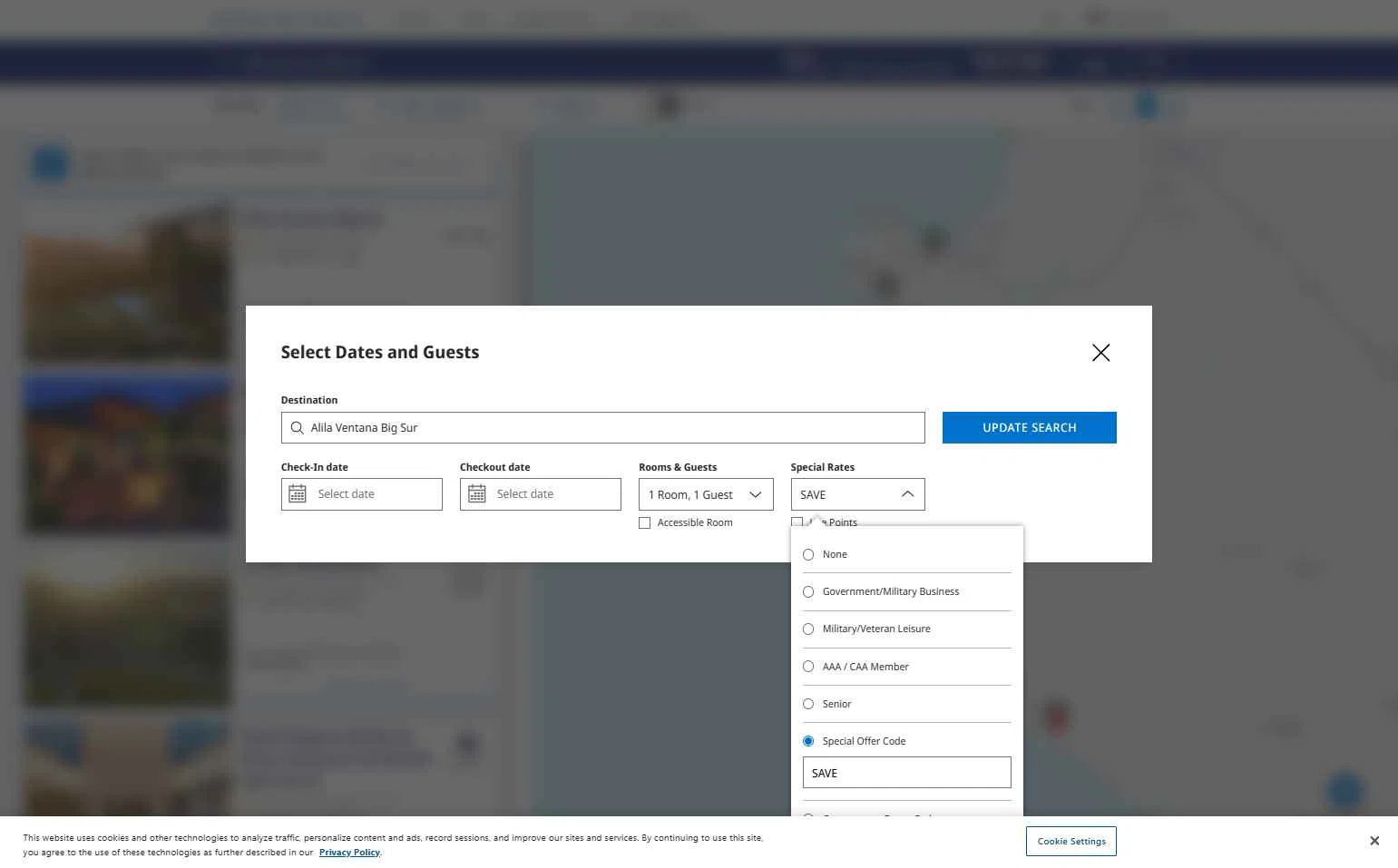
Task: Open the Privacy Policy link
Action: click(x=349, y=853)
